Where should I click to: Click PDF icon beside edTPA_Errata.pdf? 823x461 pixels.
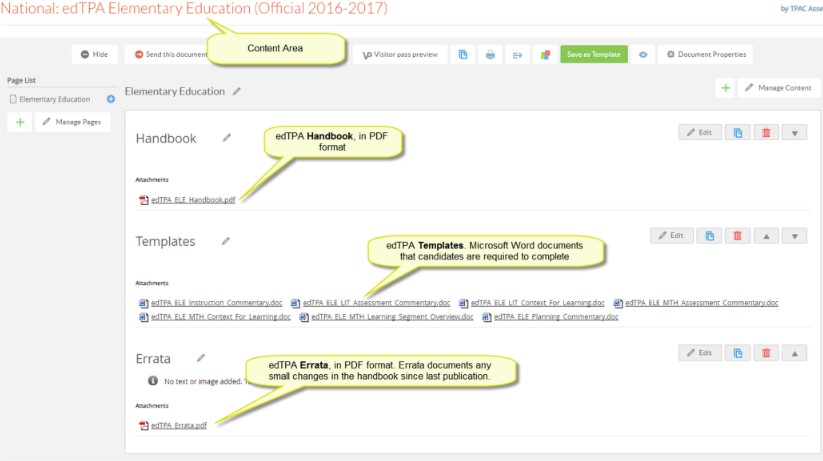coord(144,426)
